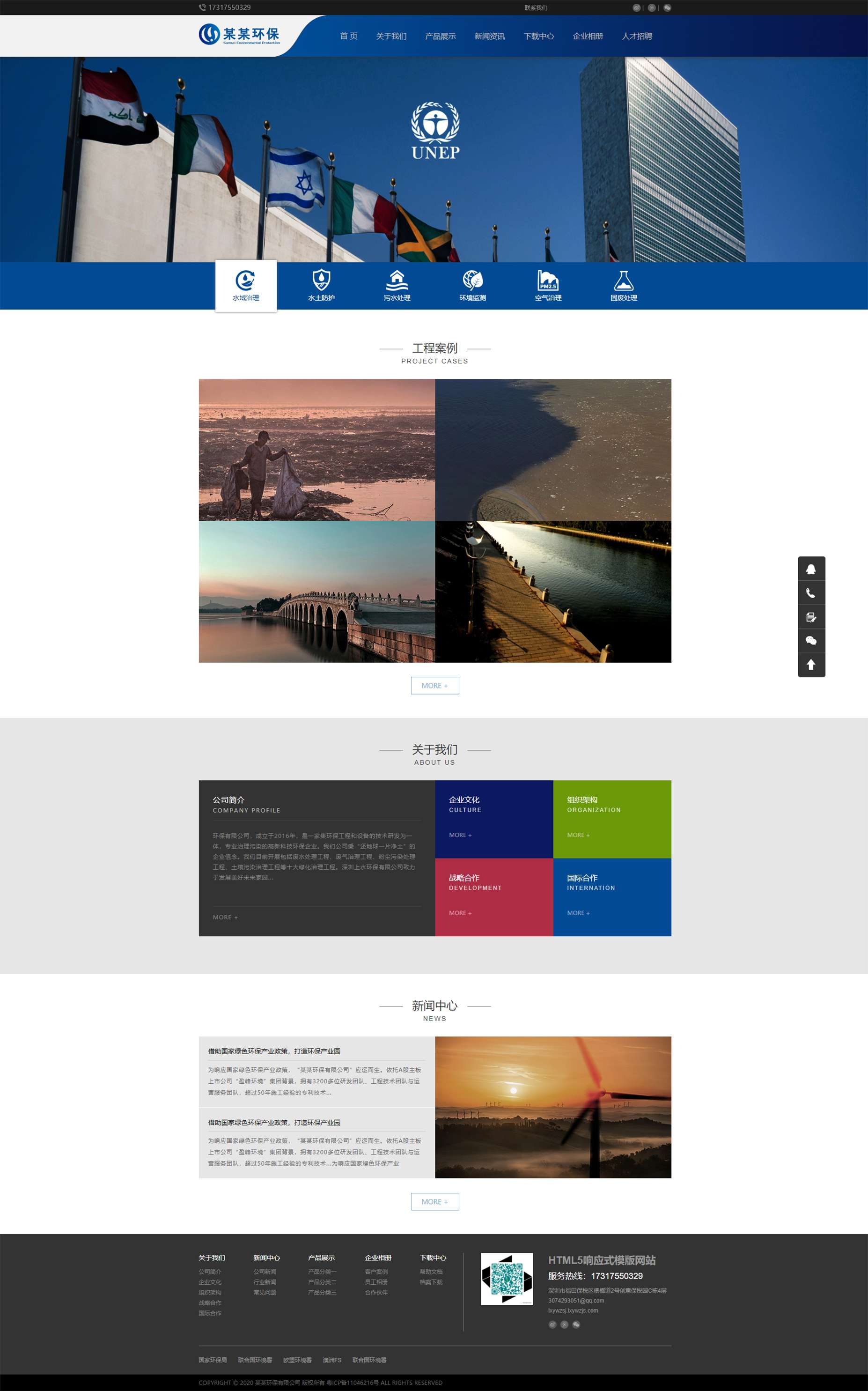Screen dimensions: 868x1391
Task: Click the back-to-top arrow icon
Action: pyautogui.click(x=810, y=665)
